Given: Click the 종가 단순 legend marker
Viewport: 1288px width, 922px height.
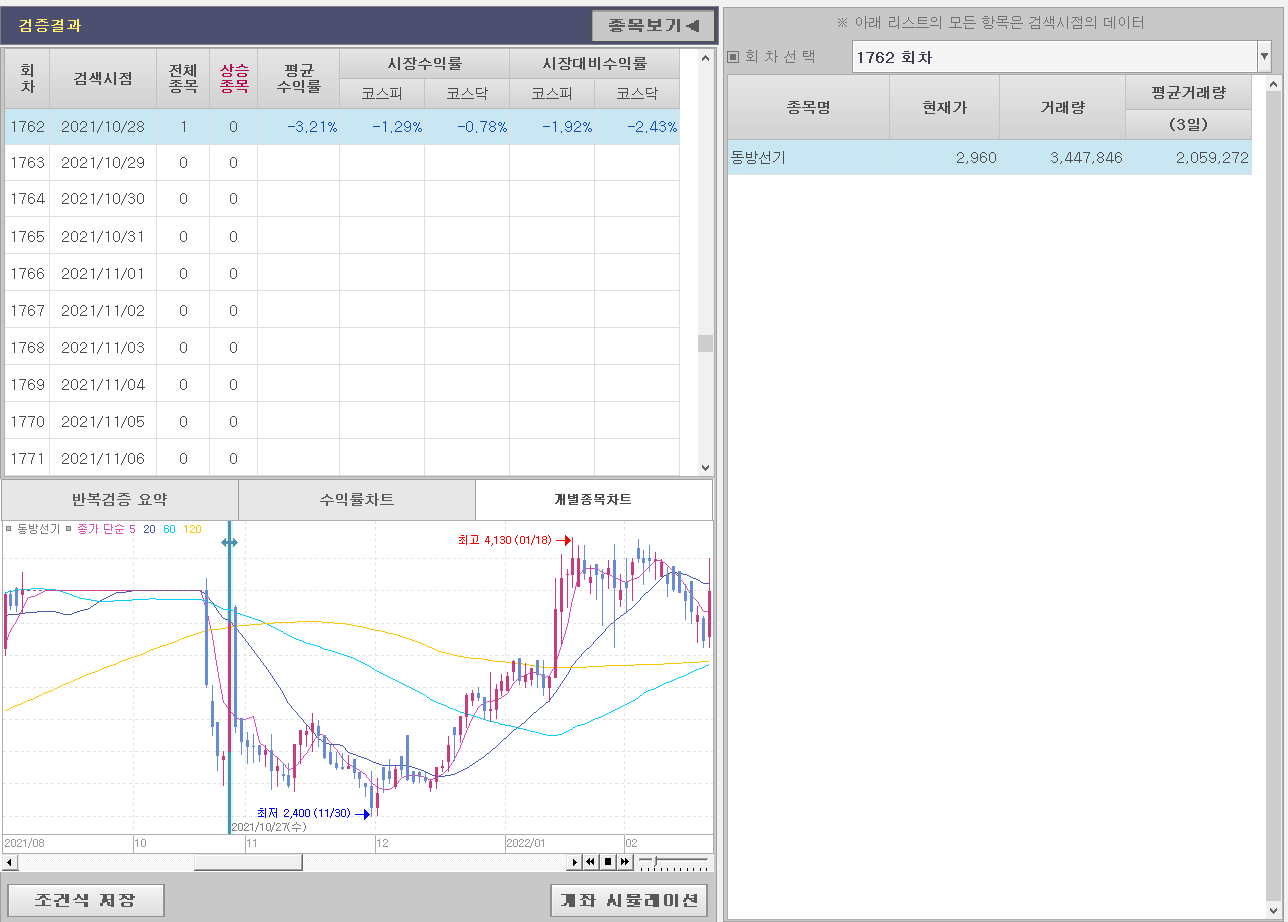Looking at the screenshot, I should click(x=69, y=529).
